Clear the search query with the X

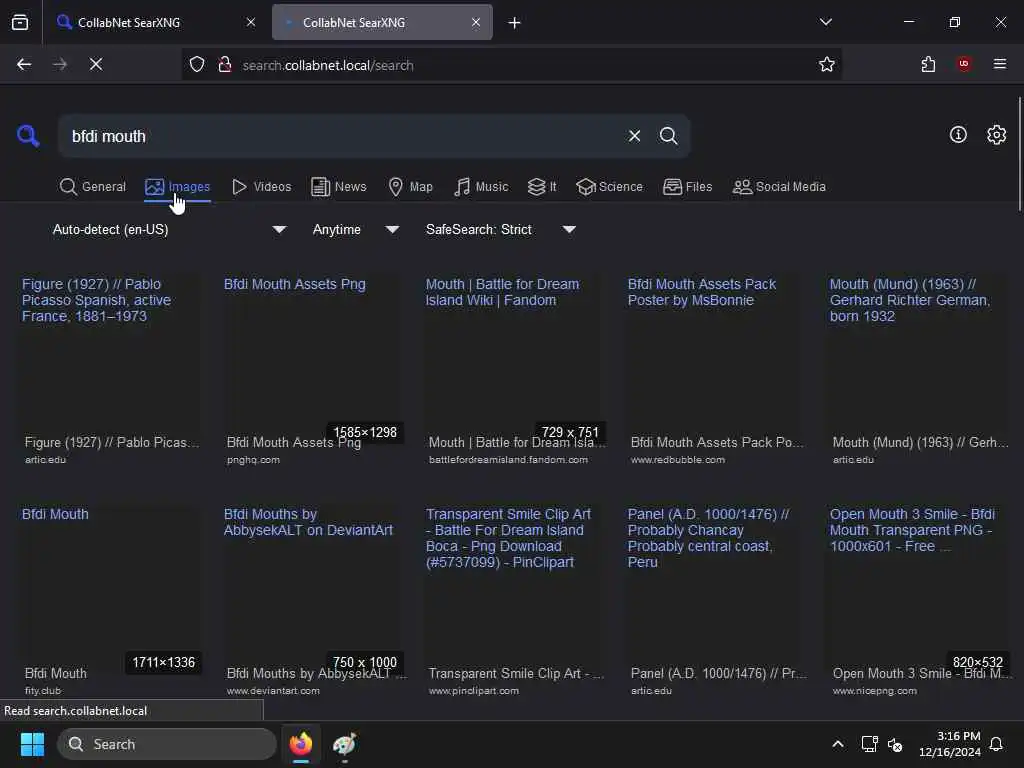(x=634, y=136)
